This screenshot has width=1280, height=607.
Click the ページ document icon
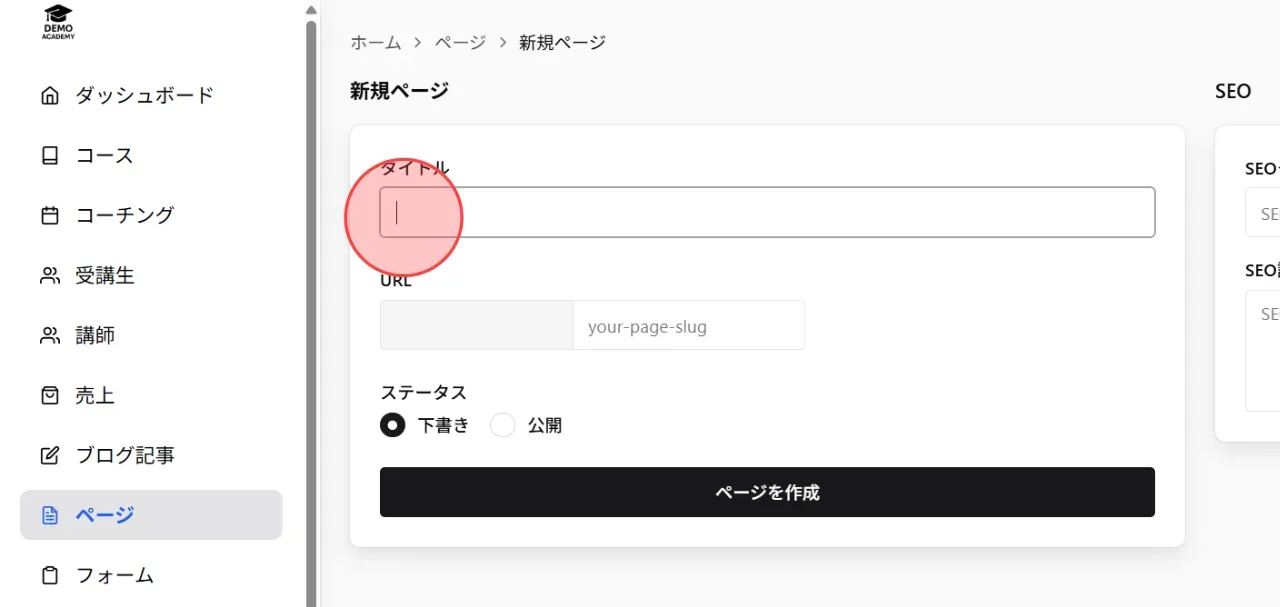(x=50, y=516)
